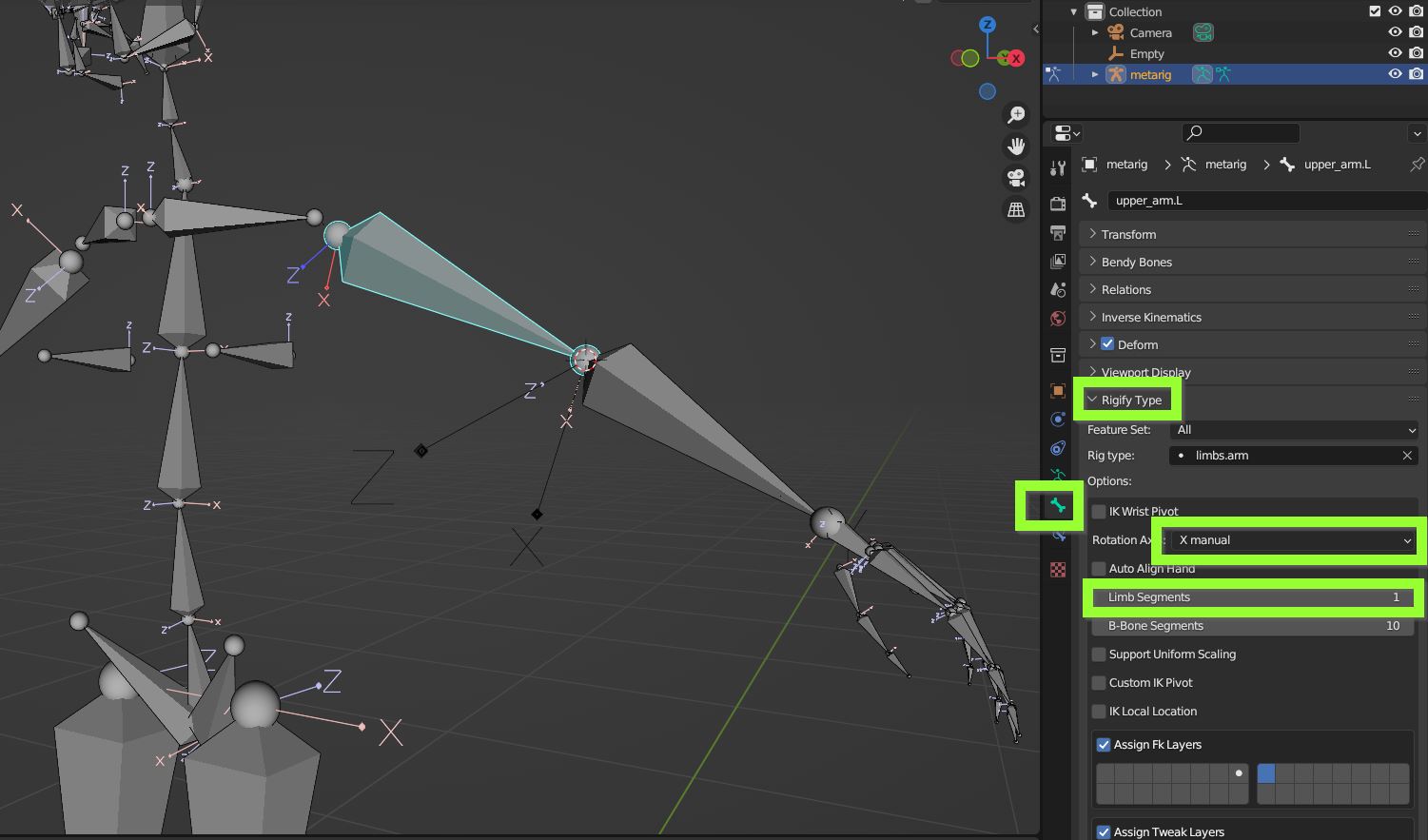Screen dimensions: 1428x840
Task: Click metarig armature data icon in outliner
Action: coord(1203,74)
